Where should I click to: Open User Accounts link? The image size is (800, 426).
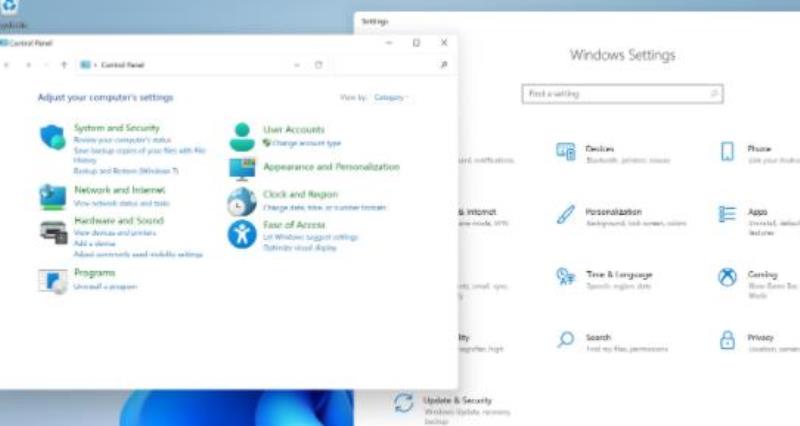pyautogui.click(x=294, y=130)
